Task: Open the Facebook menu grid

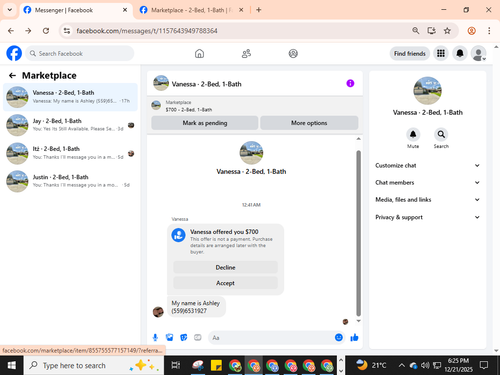Action: pos(441,53)
